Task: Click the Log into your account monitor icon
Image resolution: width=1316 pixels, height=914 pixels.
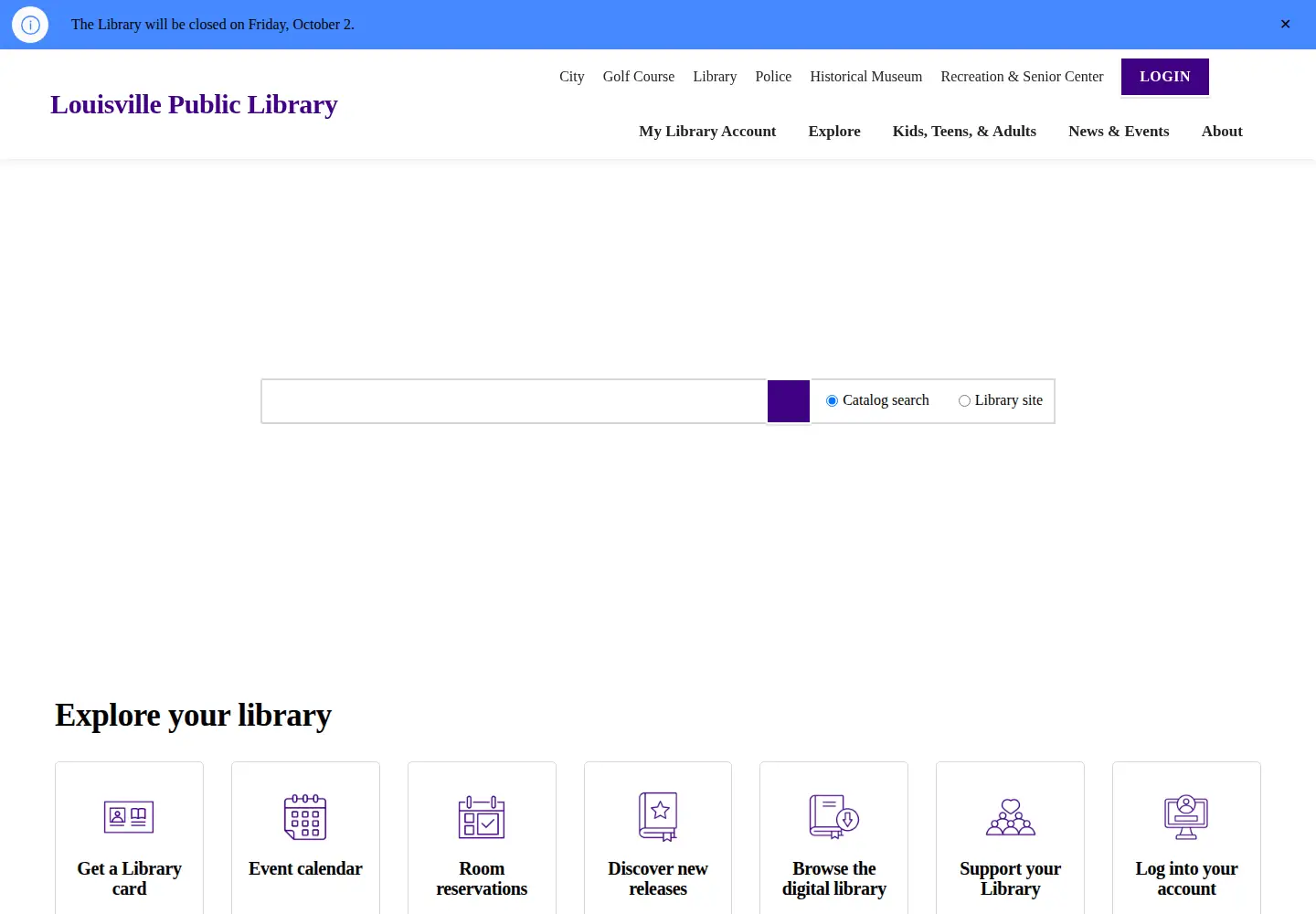Action: point(1186,817)
